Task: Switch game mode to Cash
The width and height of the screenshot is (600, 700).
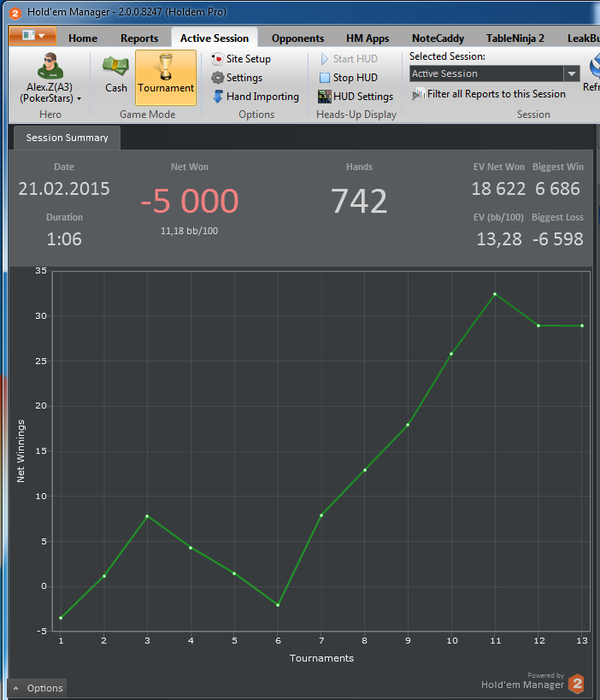Action: pyautogui.click(x=116, y=75)
